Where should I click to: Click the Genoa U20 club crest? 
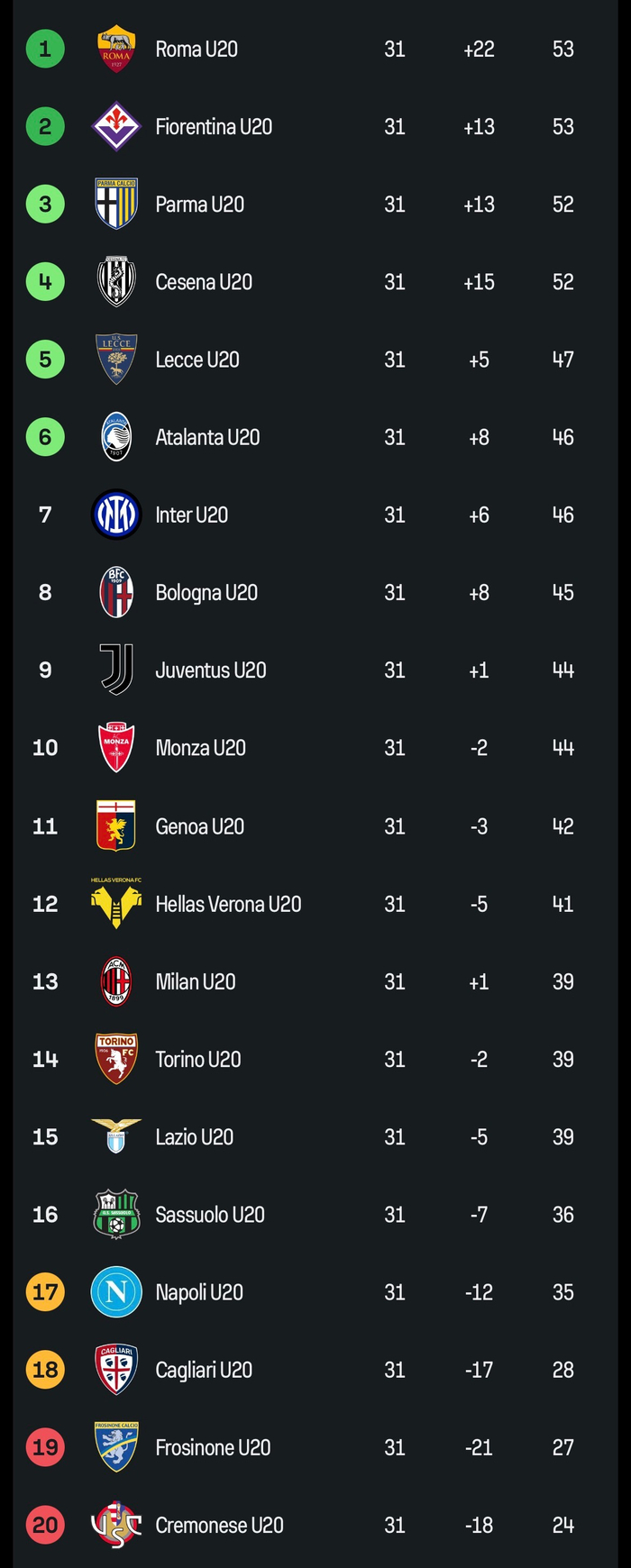click(116, 825)
